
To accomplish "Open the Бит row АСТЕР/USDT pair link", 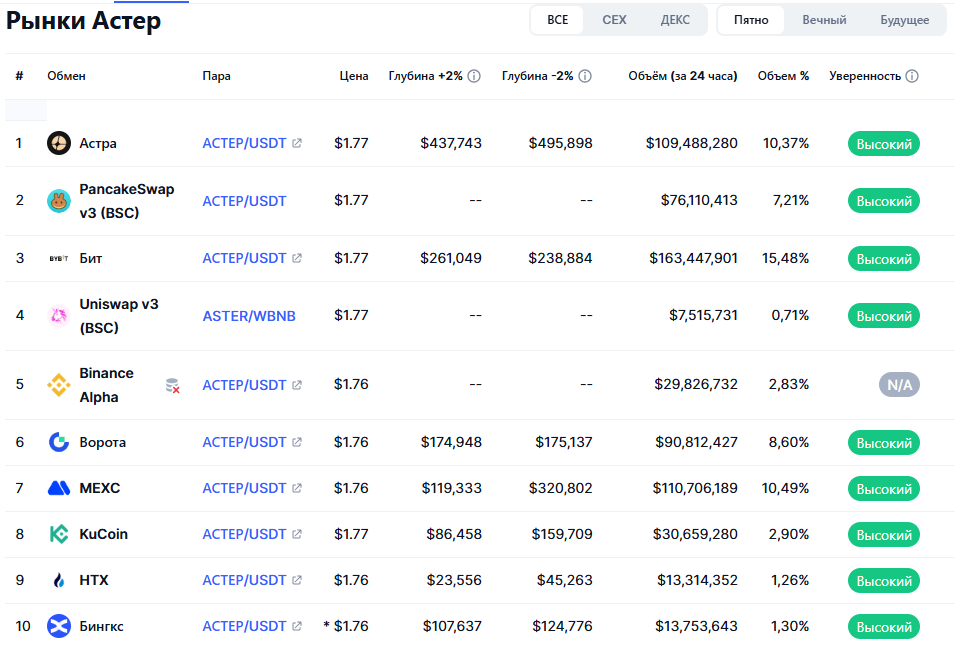I will pyautogui.click(x=245, y=258).
